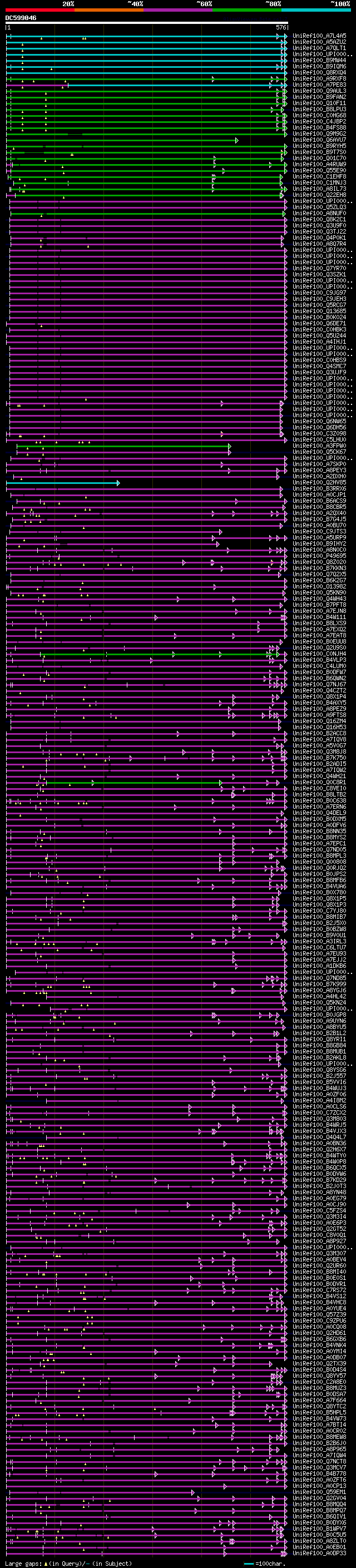The width and height of the screenshot is (356, 1568).
Task: Select the UniRef100_Q6DE71 label
Action: 319,324
